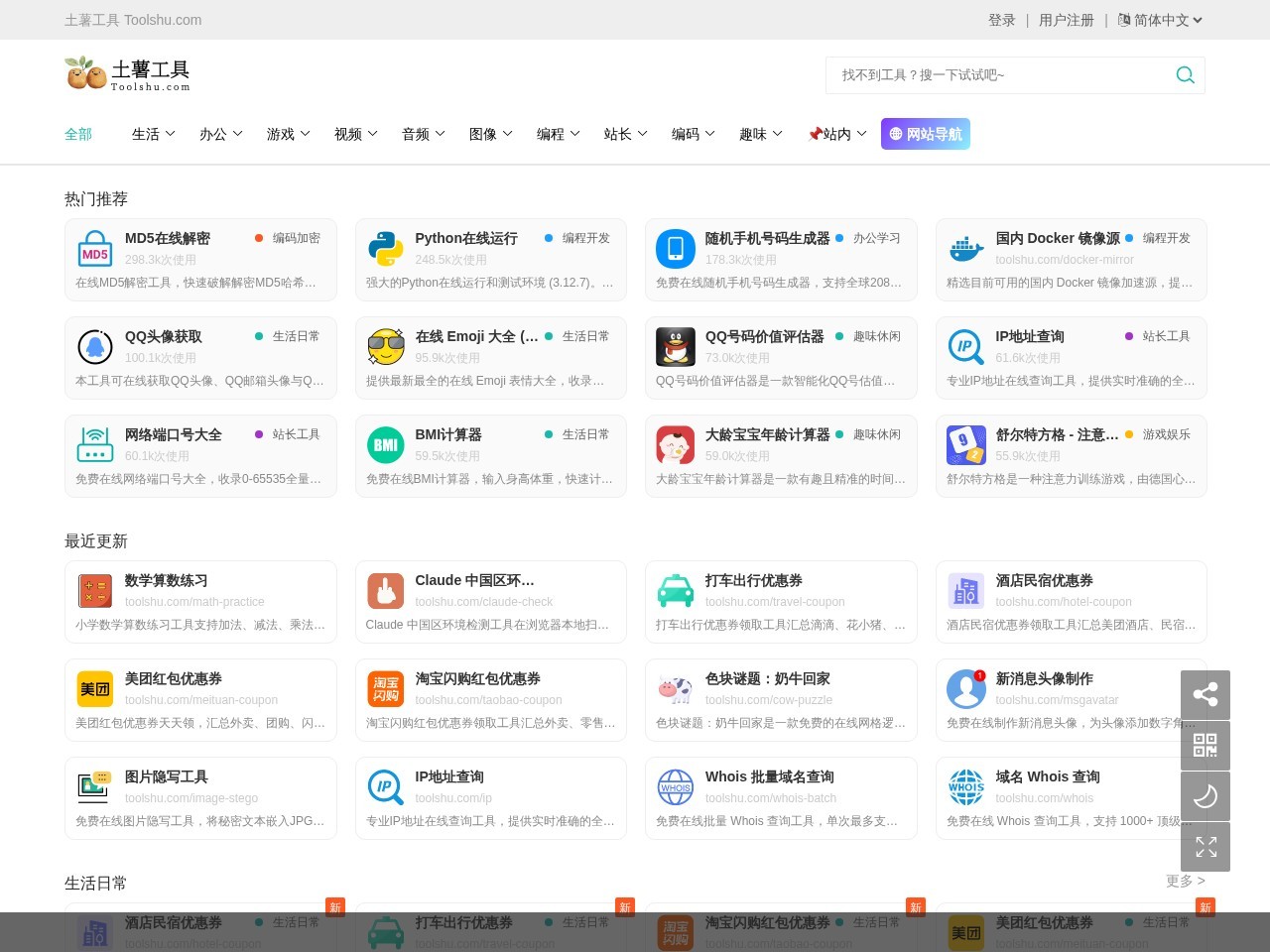The image size is (1270, 952).
Task: Click the orange 淘宝闪购 icon in 最近更新
Action: pos(386,688)
